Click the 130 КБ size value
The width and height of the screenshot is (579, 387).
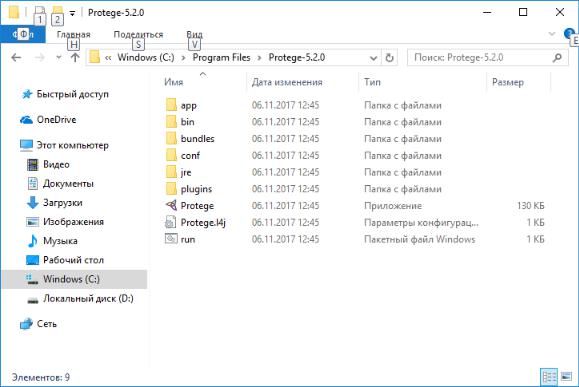(x=531, y=206)
